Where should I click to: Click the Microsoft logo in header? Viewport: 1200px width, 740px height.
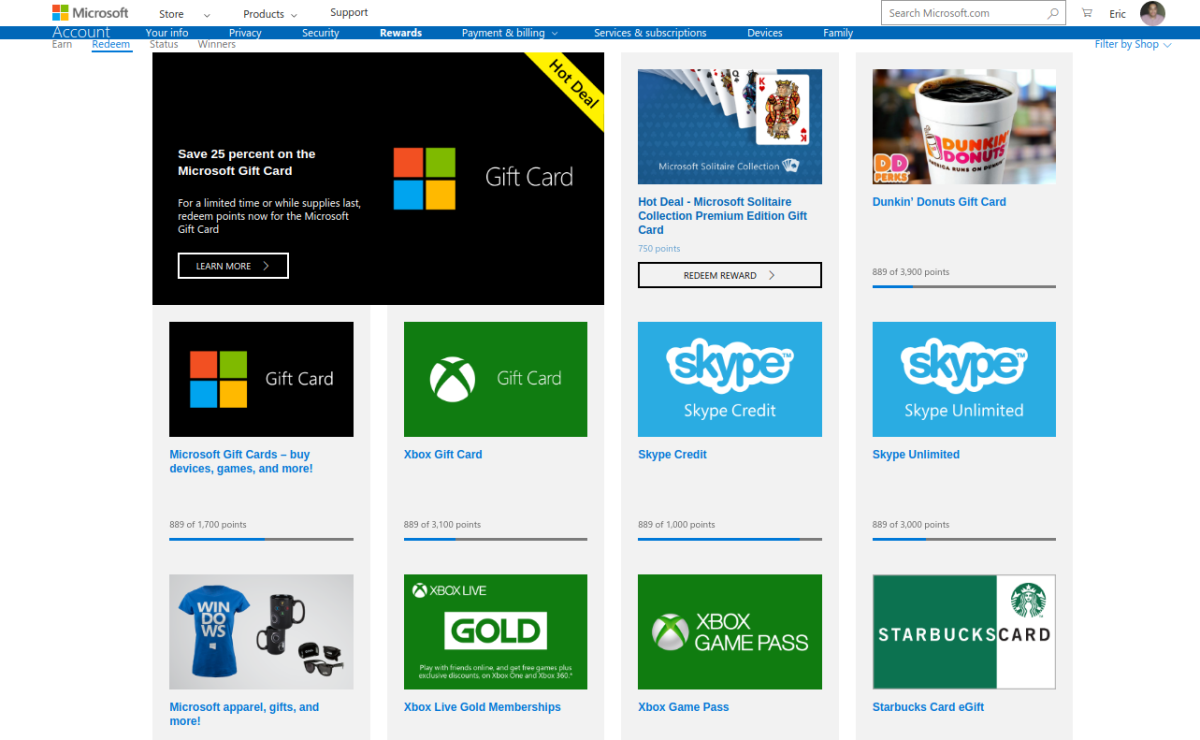[90, 13]
